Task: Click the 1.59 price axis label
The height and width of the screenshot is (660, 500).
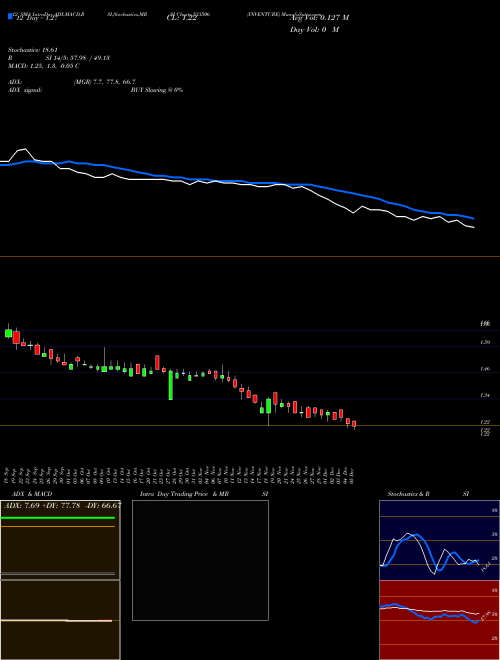Action: (485, 342)
